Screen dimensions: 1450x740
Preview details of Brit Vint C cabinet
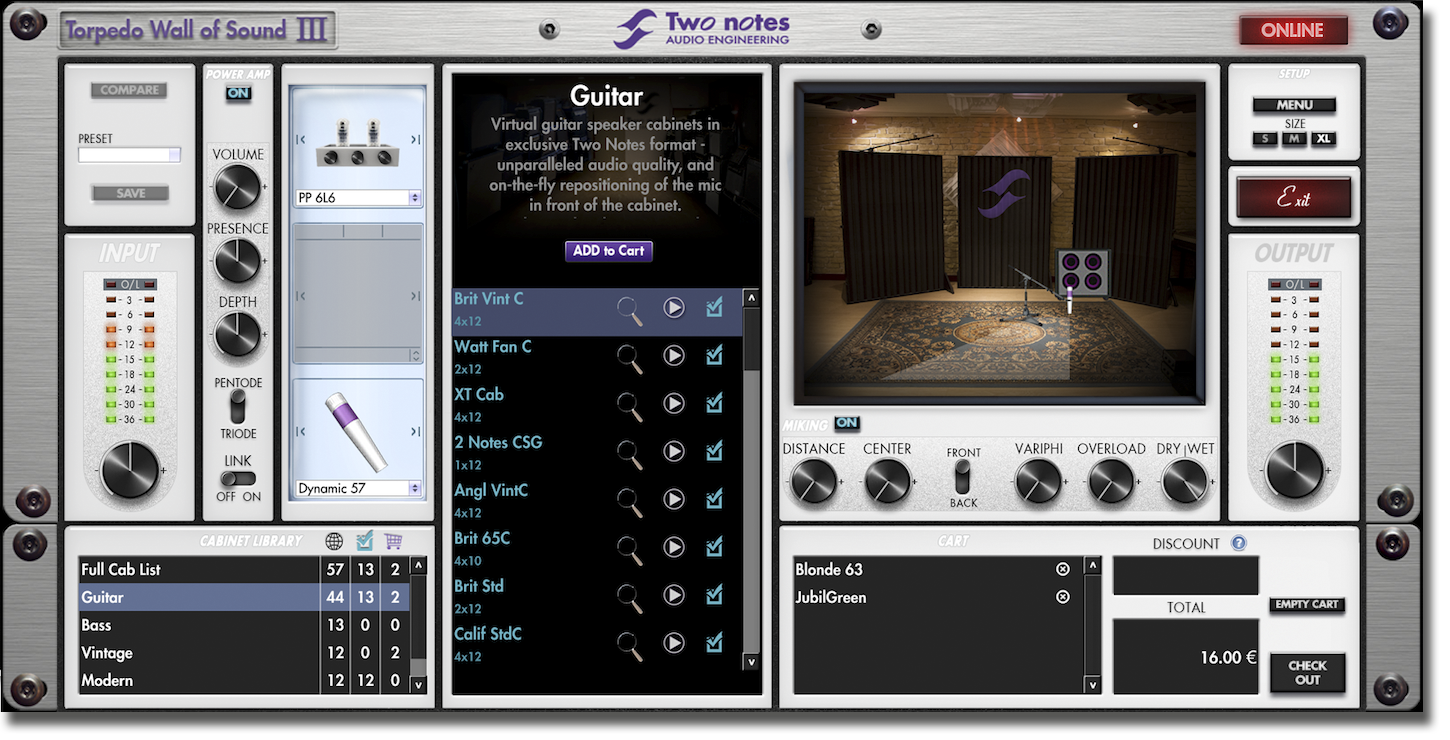click(x=630, y=311)
